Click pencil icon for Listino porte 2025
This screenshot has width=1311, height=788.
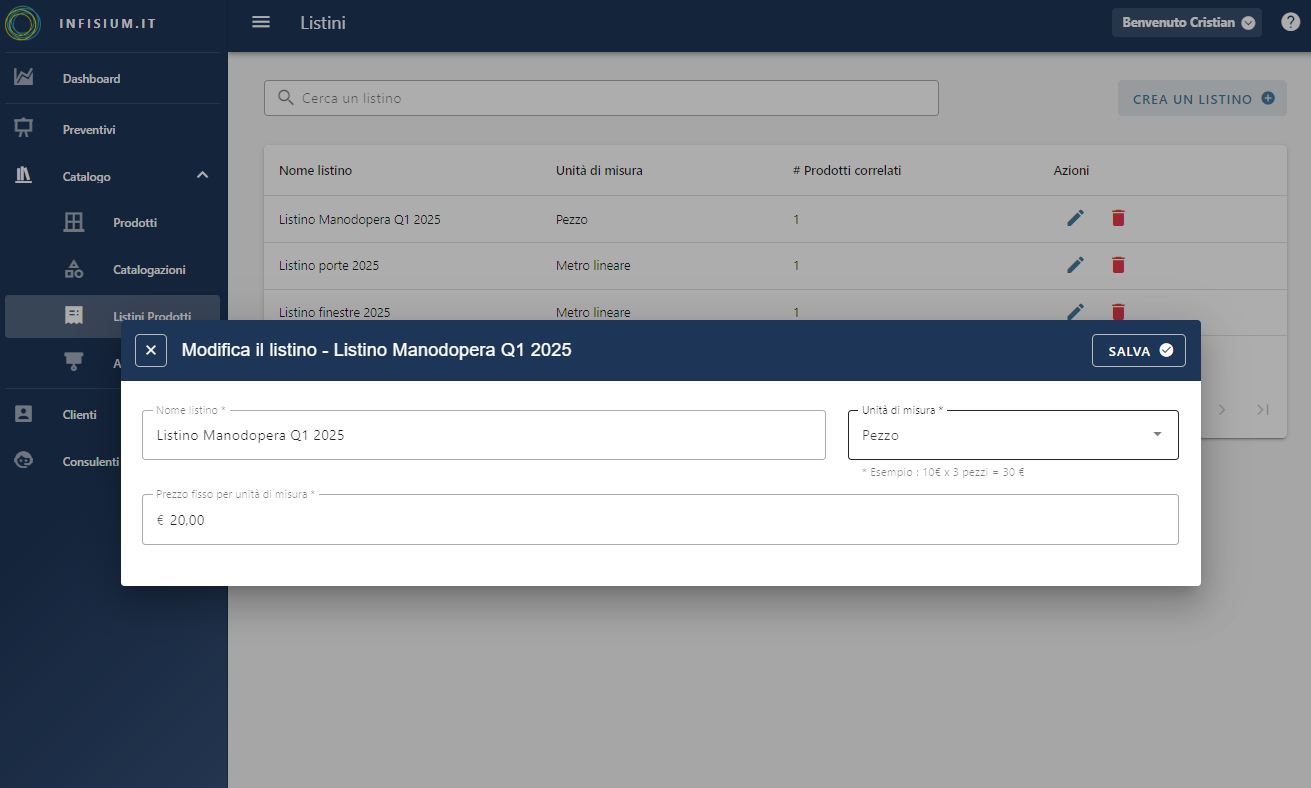[x=1075, y=265]
